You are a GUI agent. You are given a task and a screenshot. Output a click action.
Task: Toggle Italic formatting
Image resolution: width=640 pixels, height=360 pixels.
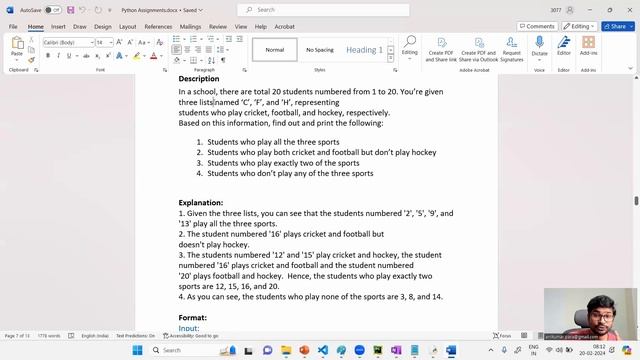pos(58,56)
